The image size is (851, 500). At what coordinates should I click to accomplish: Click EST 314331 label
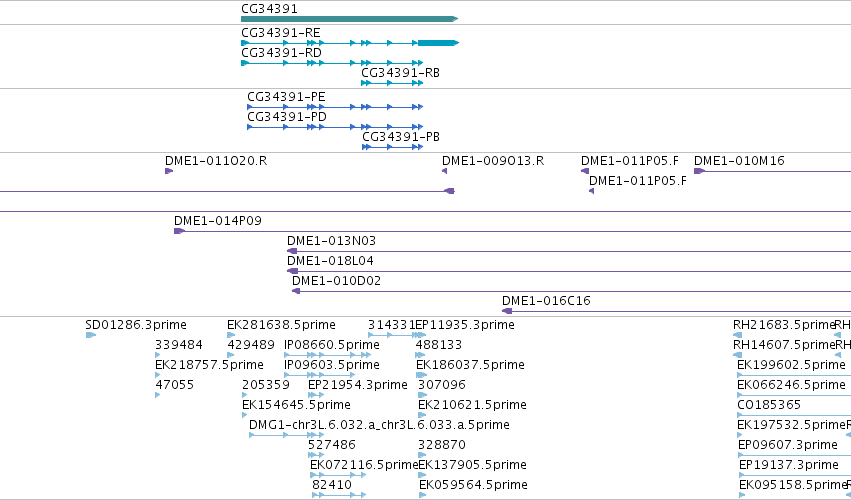pos(391,325)
